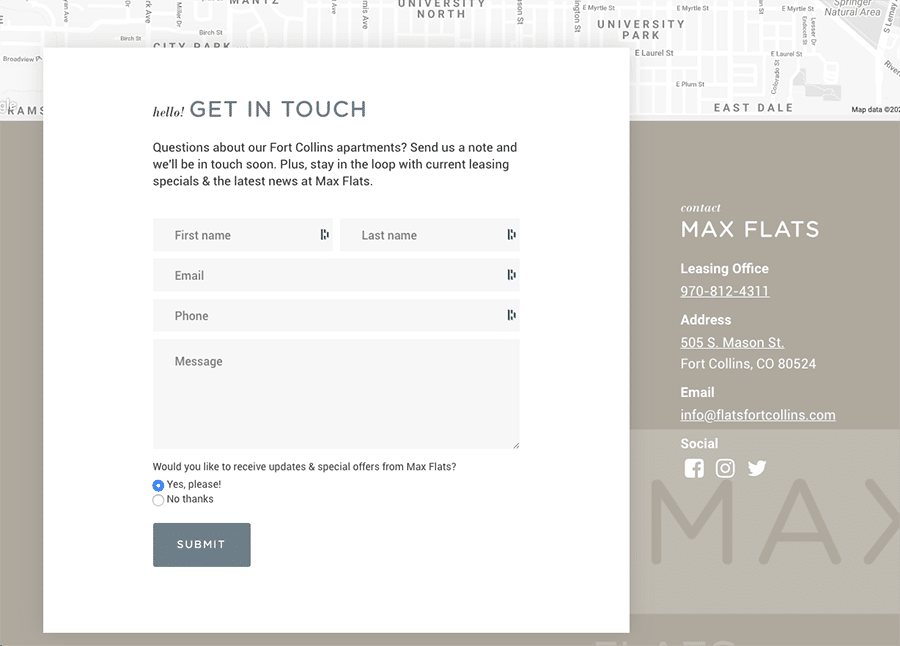Submit the contact form
The width and height of the screenshot is (900, 646).
point(201,544)
